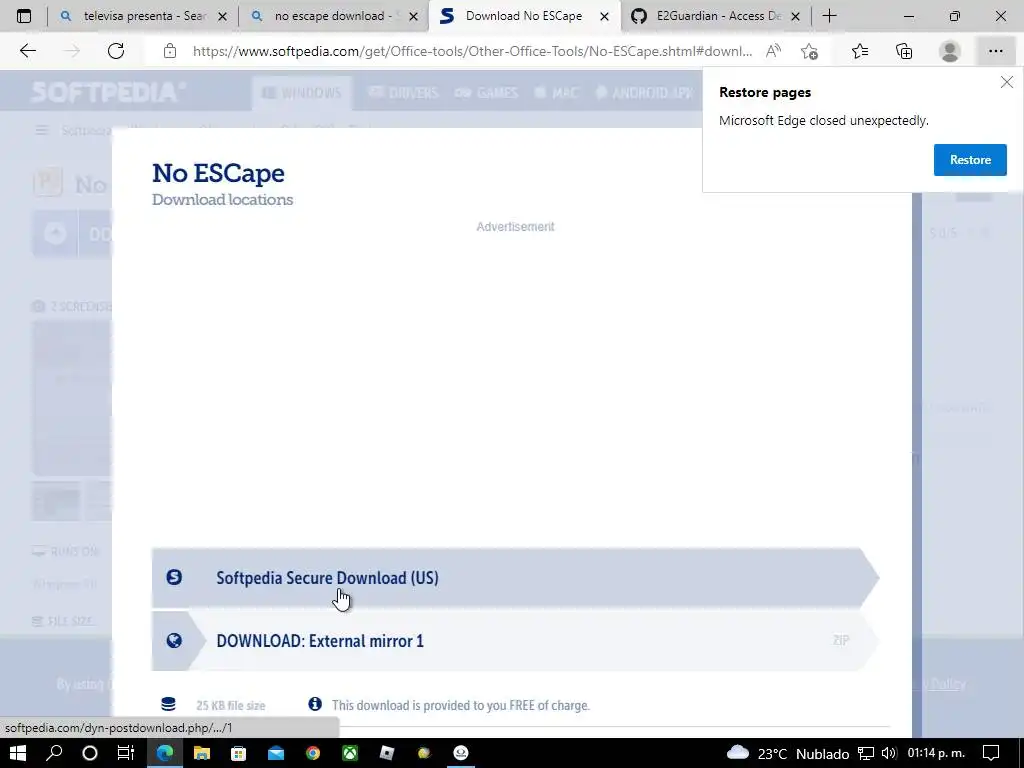Open the GAMES section on Softpedia
The image size is (1024, 768).
487,93
